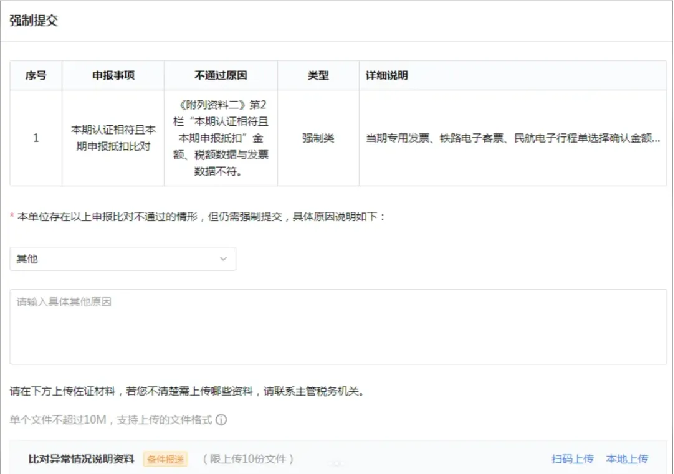Click the 申报事项 column header

click(x=113, y=75)
